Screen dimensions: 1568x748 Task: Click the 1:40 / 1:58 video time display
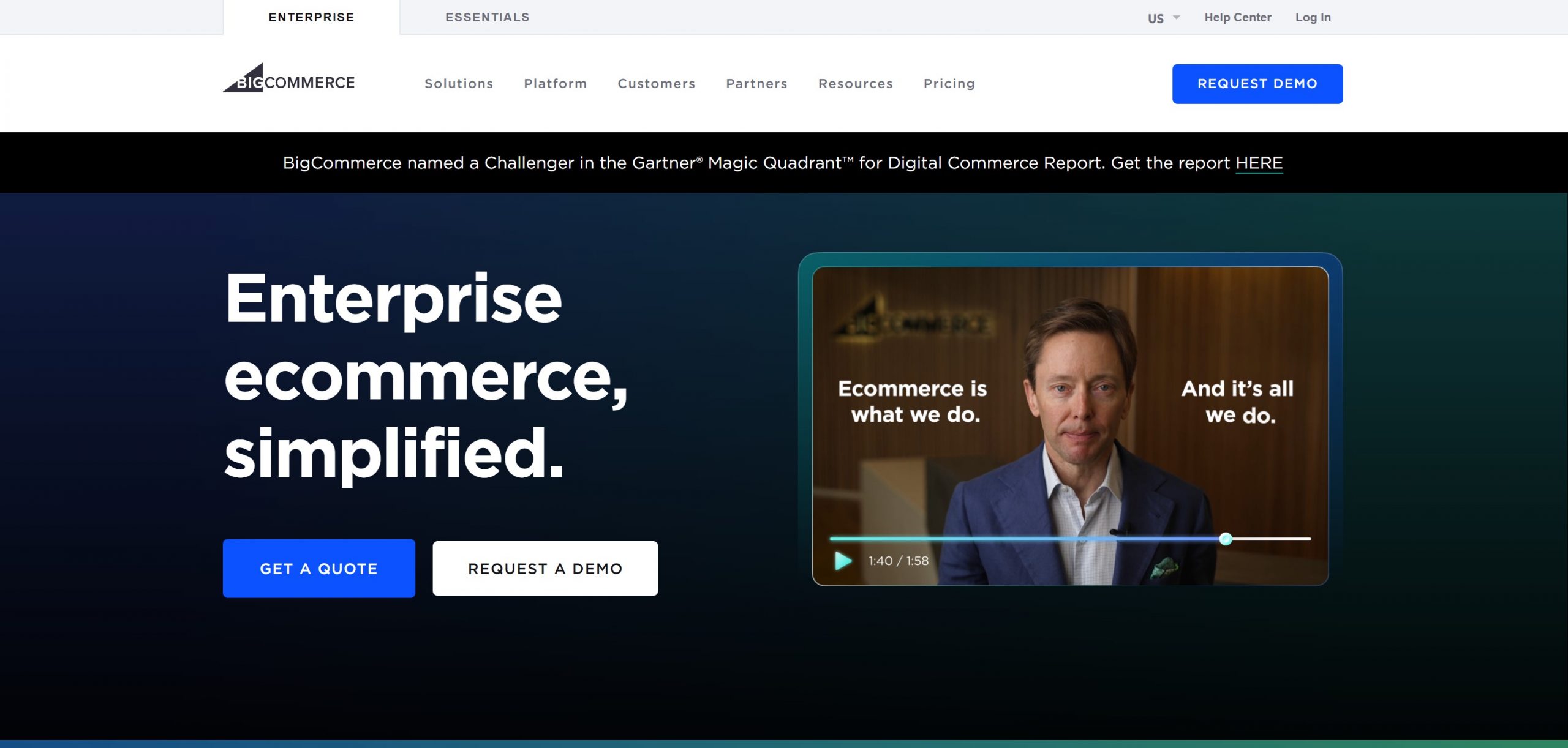click(x=898, y=561)
